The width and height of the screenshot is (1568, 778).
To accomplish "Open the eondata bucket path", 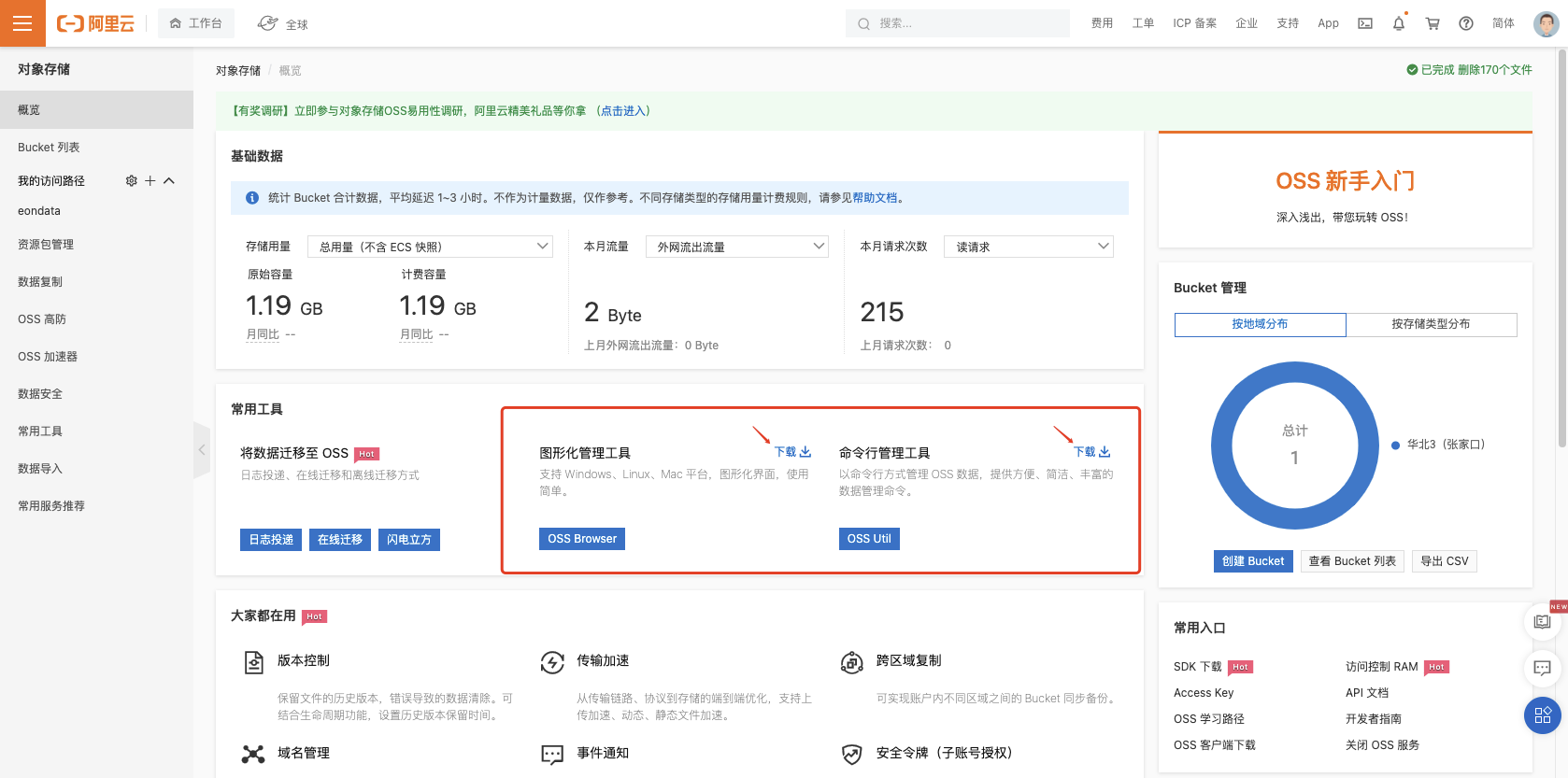I will (x=39, y=211).
